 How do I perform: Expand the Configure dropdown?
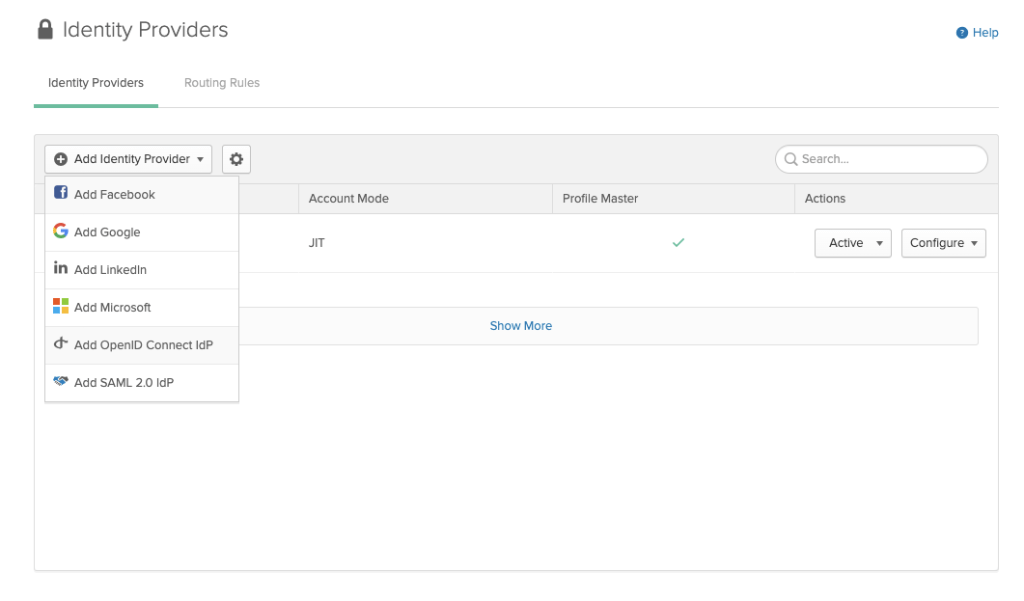(x=943, y=243)
